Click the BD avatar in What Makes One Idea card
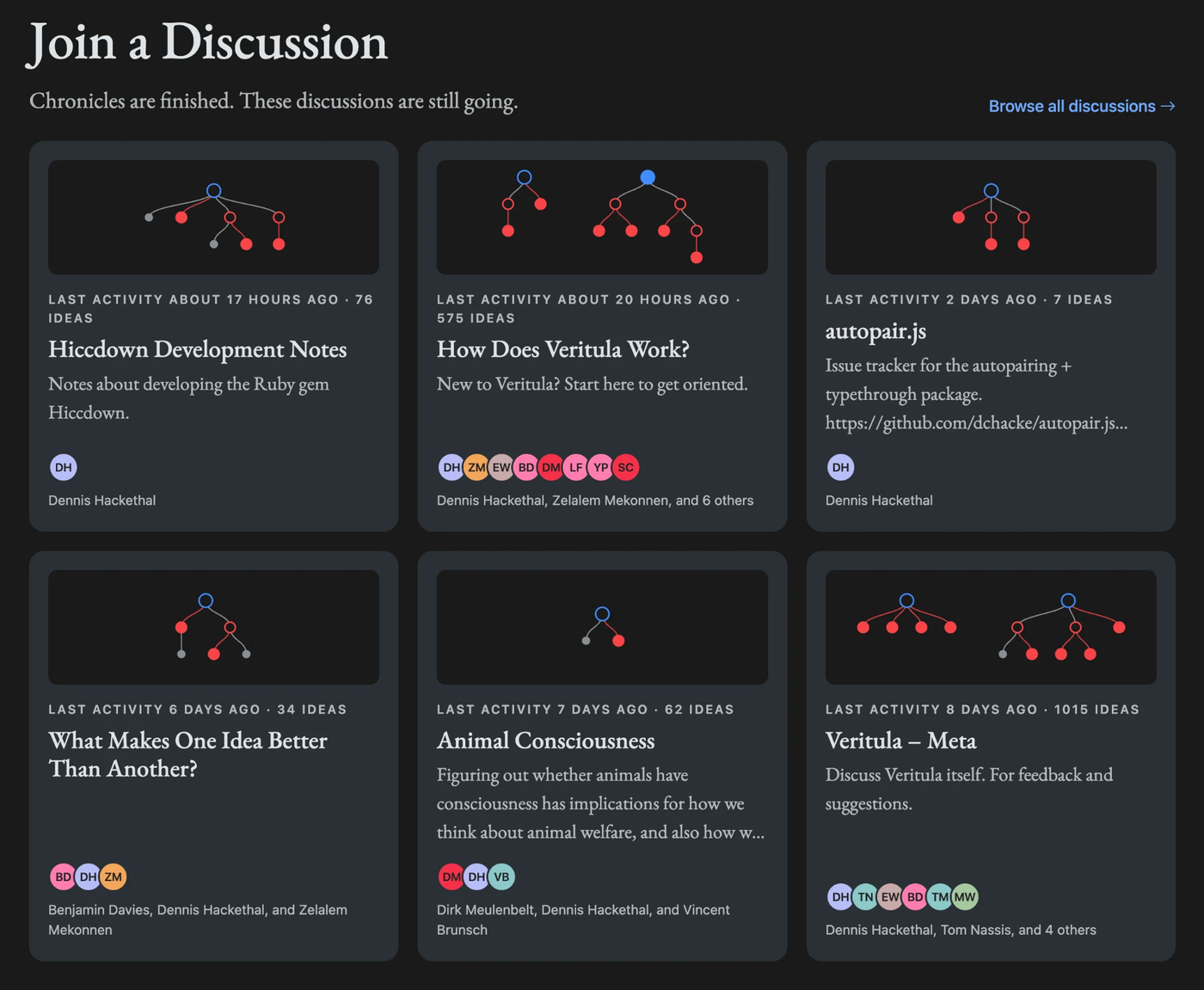 coord(64,876)
